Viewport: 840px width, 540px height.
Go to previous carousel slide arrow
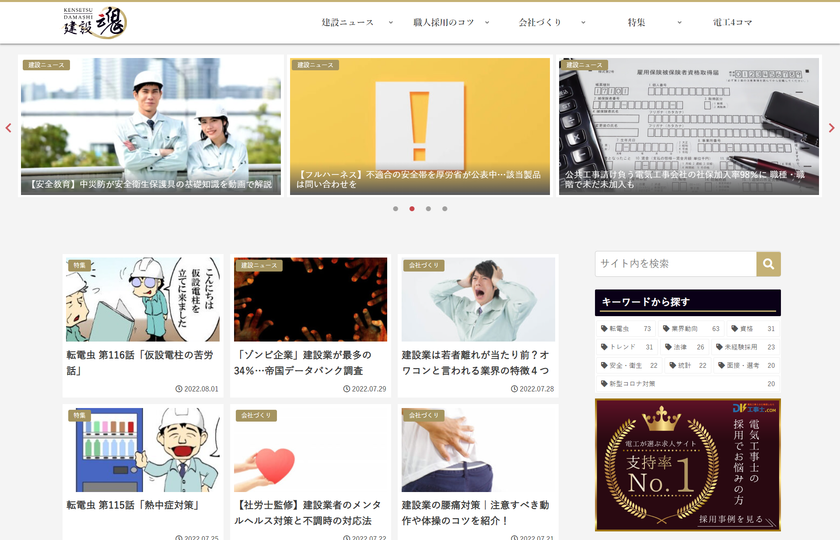coord(9,128)
